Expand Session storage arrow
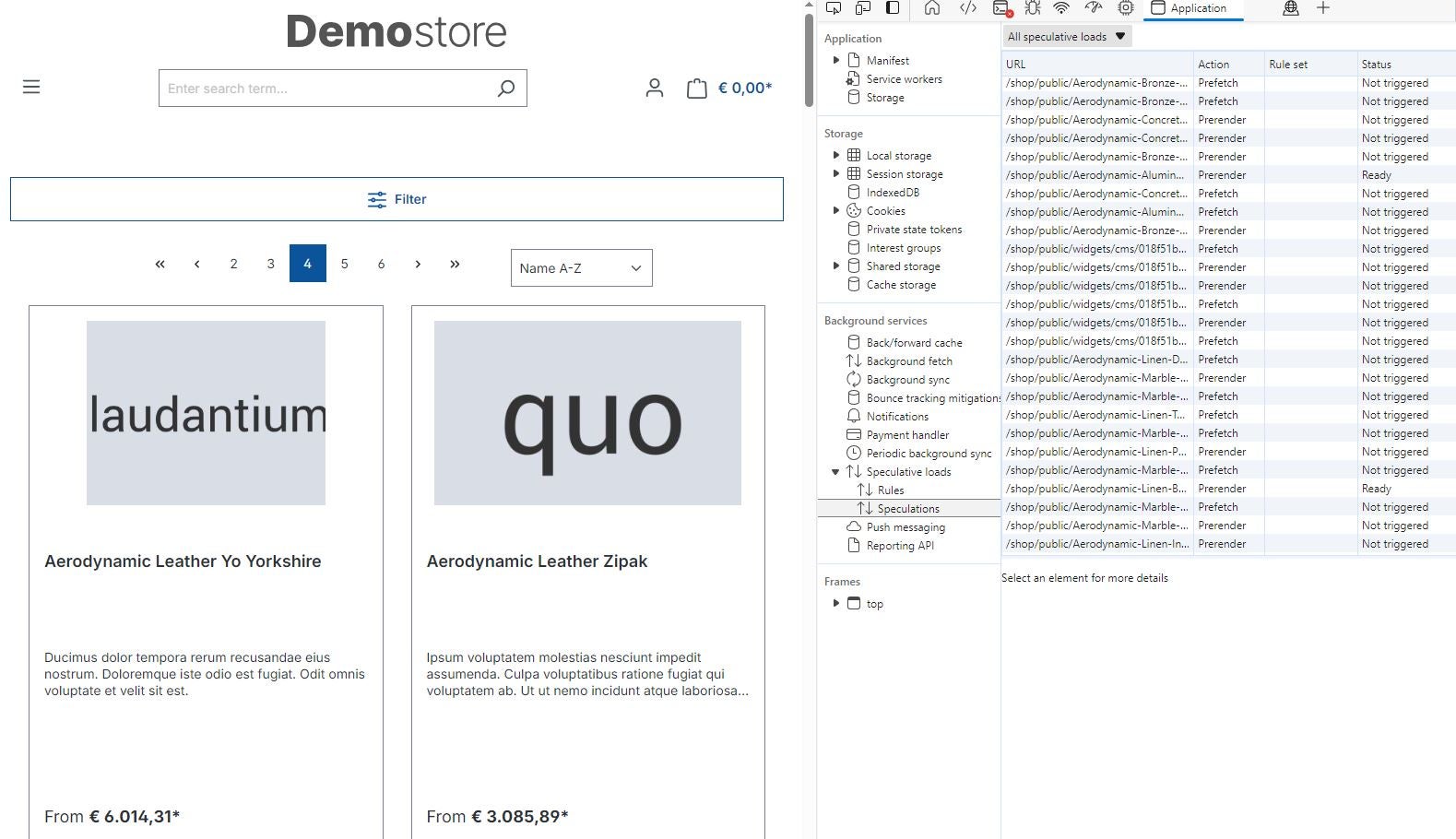The image size is (1456, 839). pos(836,173)
